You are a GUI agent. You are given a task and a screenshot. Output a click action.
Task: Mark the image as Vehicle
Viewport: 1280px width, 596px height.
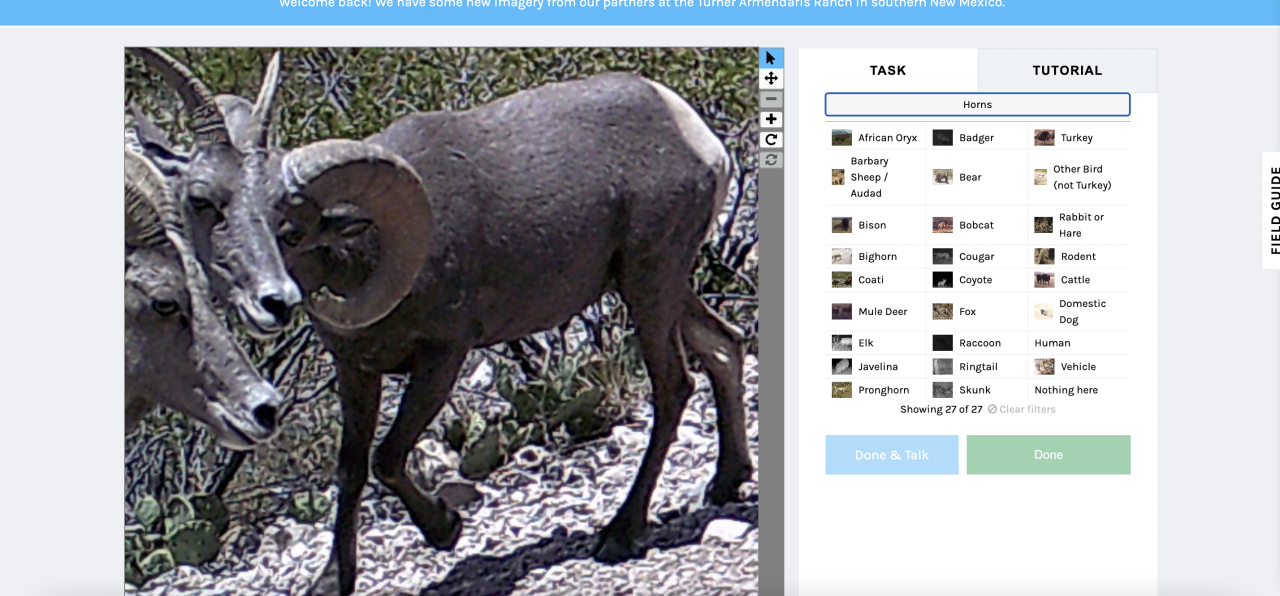[1078, 367]
